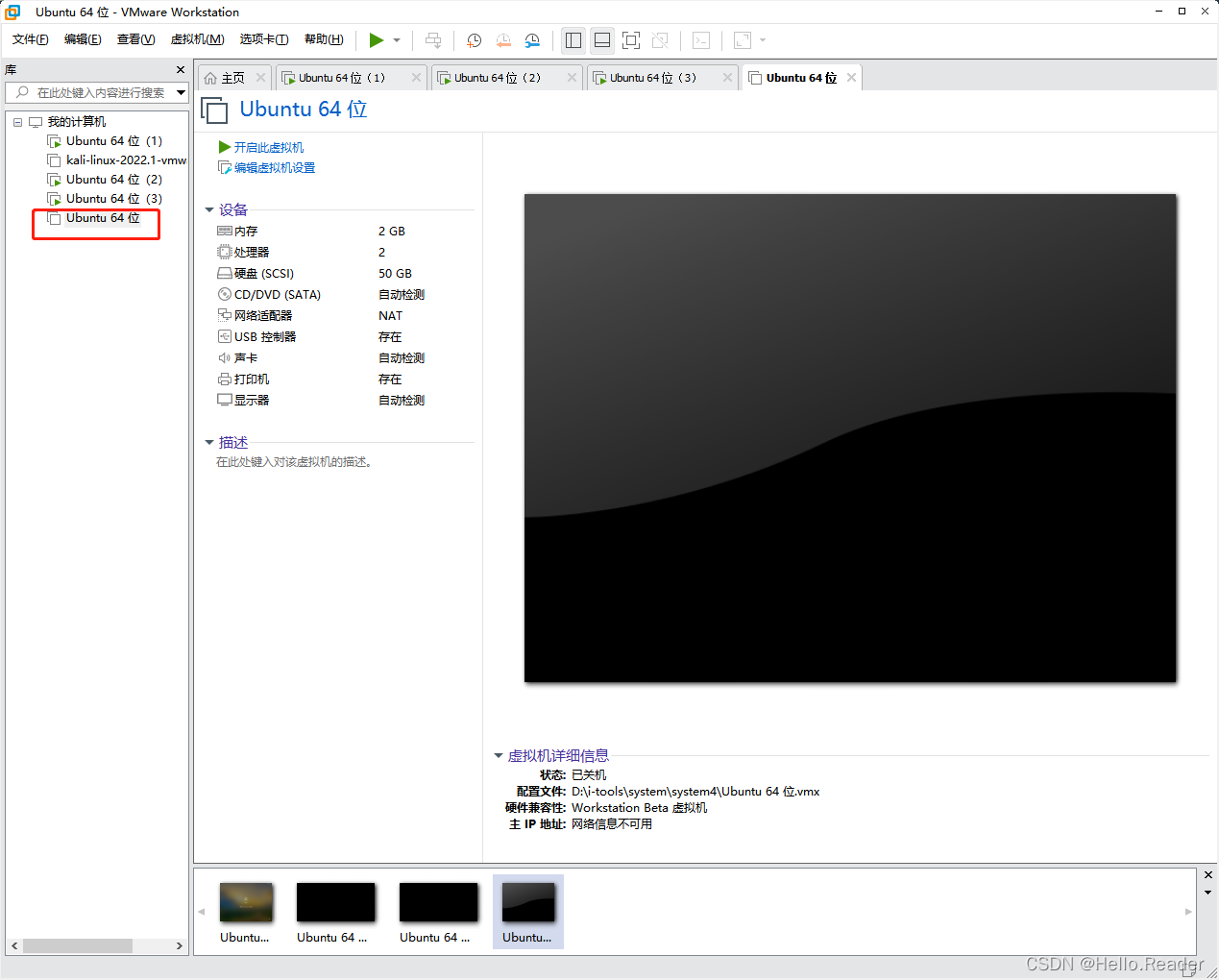Screen dimensions: 1219x980
Task: Open the snapshot manager icon
Action: [x=532, y=40]
